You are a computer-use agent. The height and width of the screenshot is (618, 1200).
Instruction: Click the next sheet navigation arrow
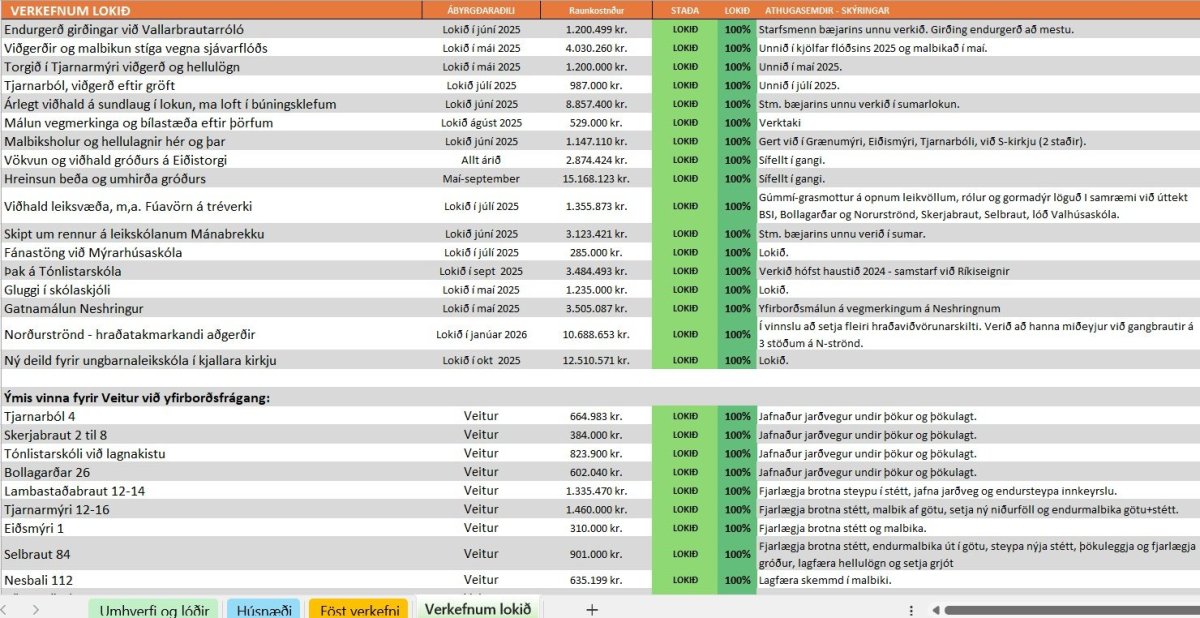36,609
